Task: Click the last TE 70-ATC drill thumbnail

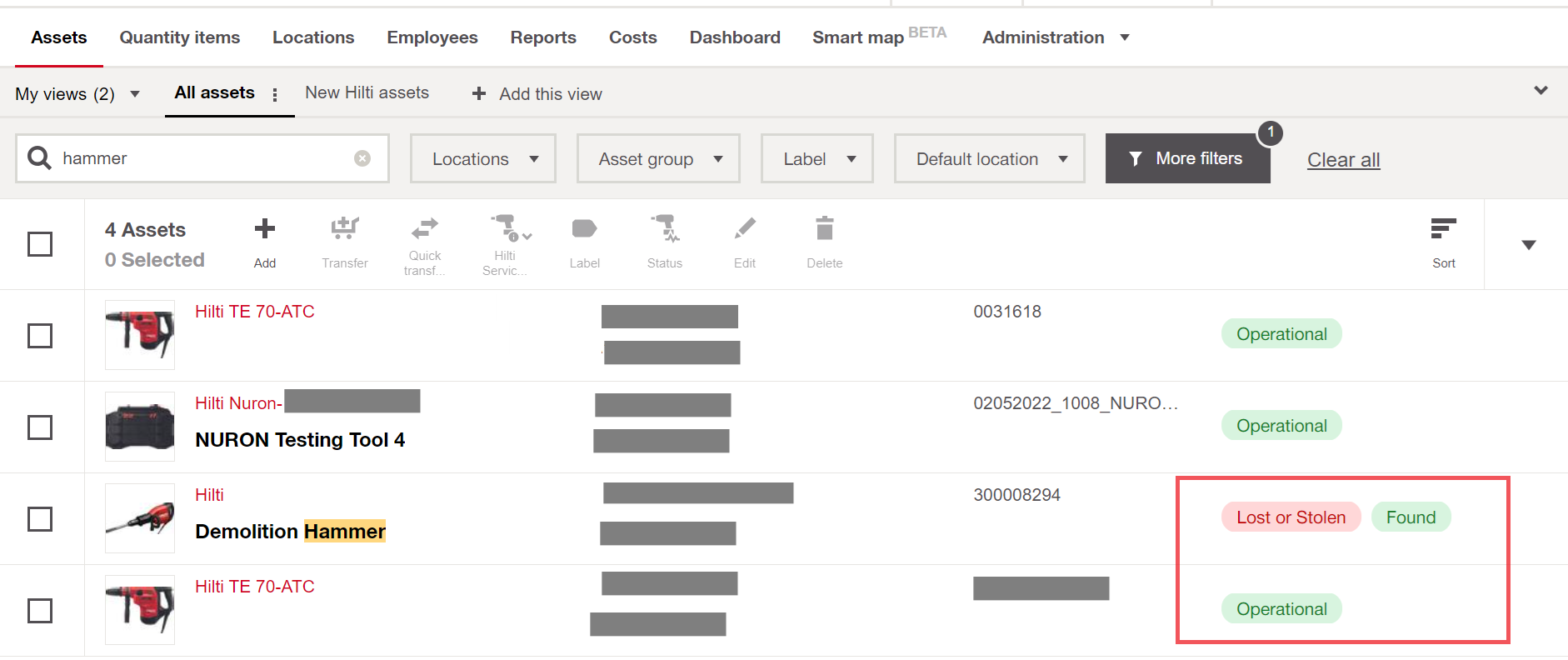Action: 140,610
